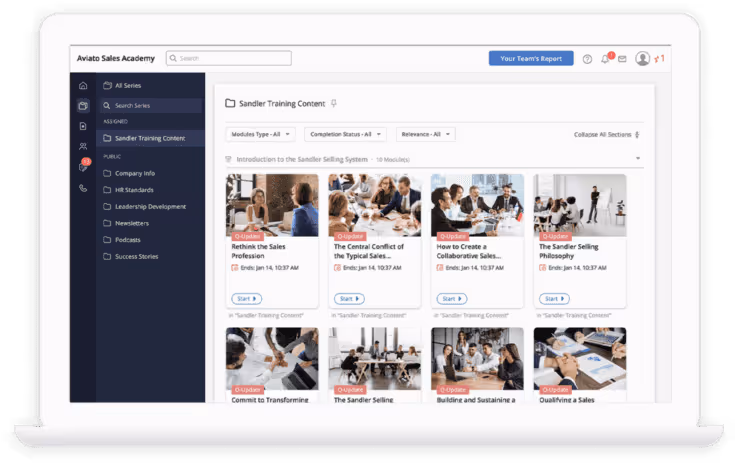
Task: Start How to Create a Collaborative Sales module
Action: [452, 299]
